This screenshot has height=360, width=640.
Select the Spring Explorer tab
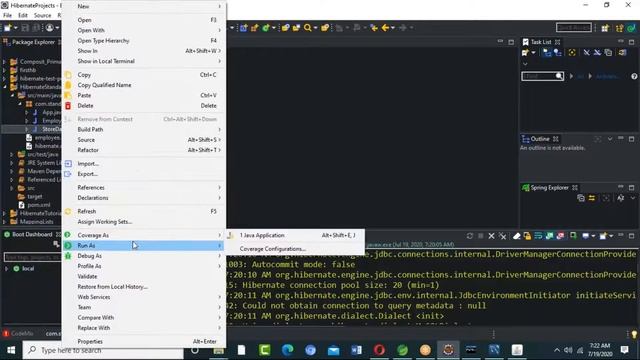(549, 188)
